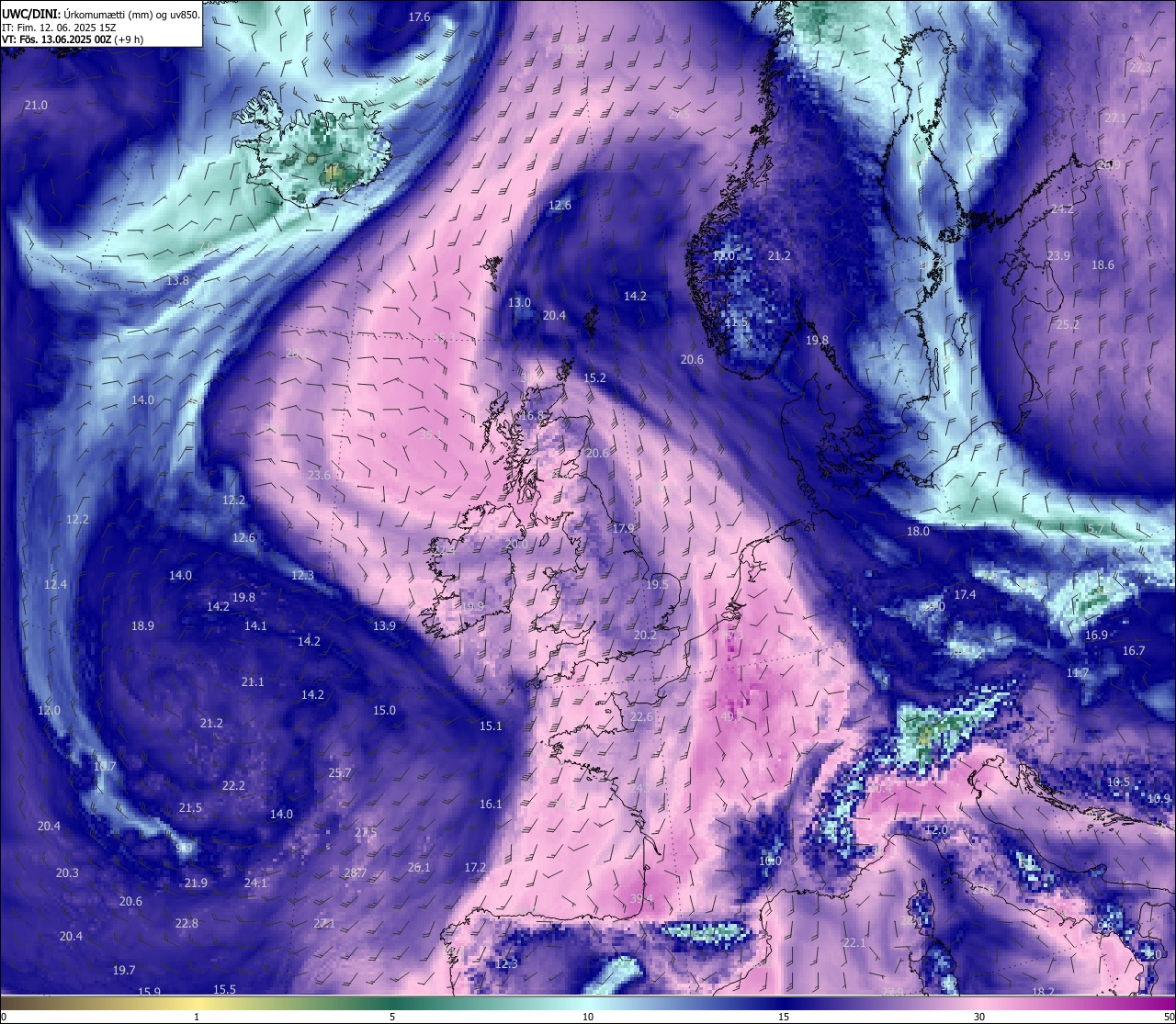Select the '50' tick at the color scale's end
Viewport: 1176px width, 1024px height.
tap(1169, 1017)
